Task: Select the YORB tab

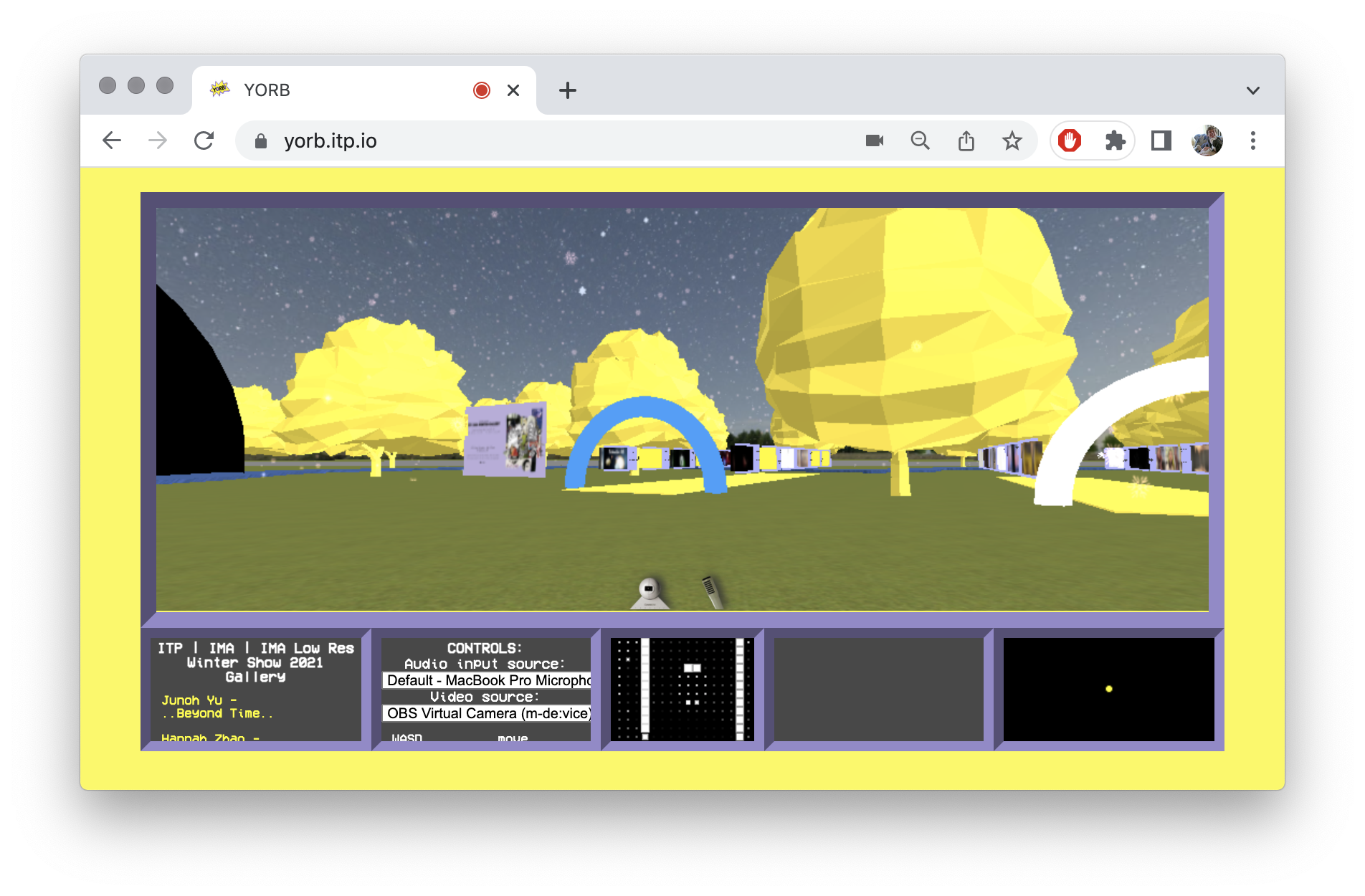Action: tap(364, 90)
